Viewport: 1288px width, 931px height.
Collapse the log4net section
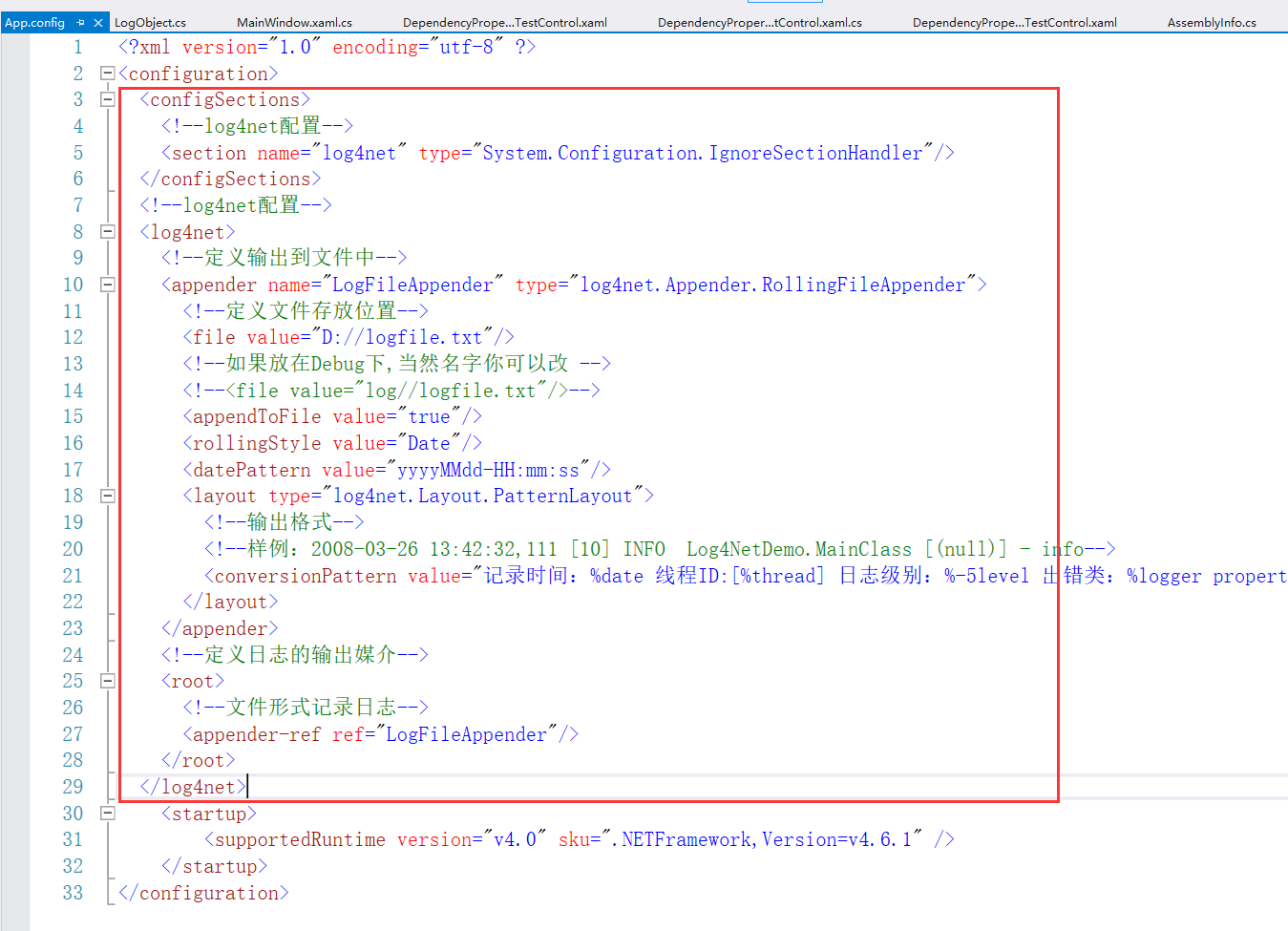coord(107,231)
